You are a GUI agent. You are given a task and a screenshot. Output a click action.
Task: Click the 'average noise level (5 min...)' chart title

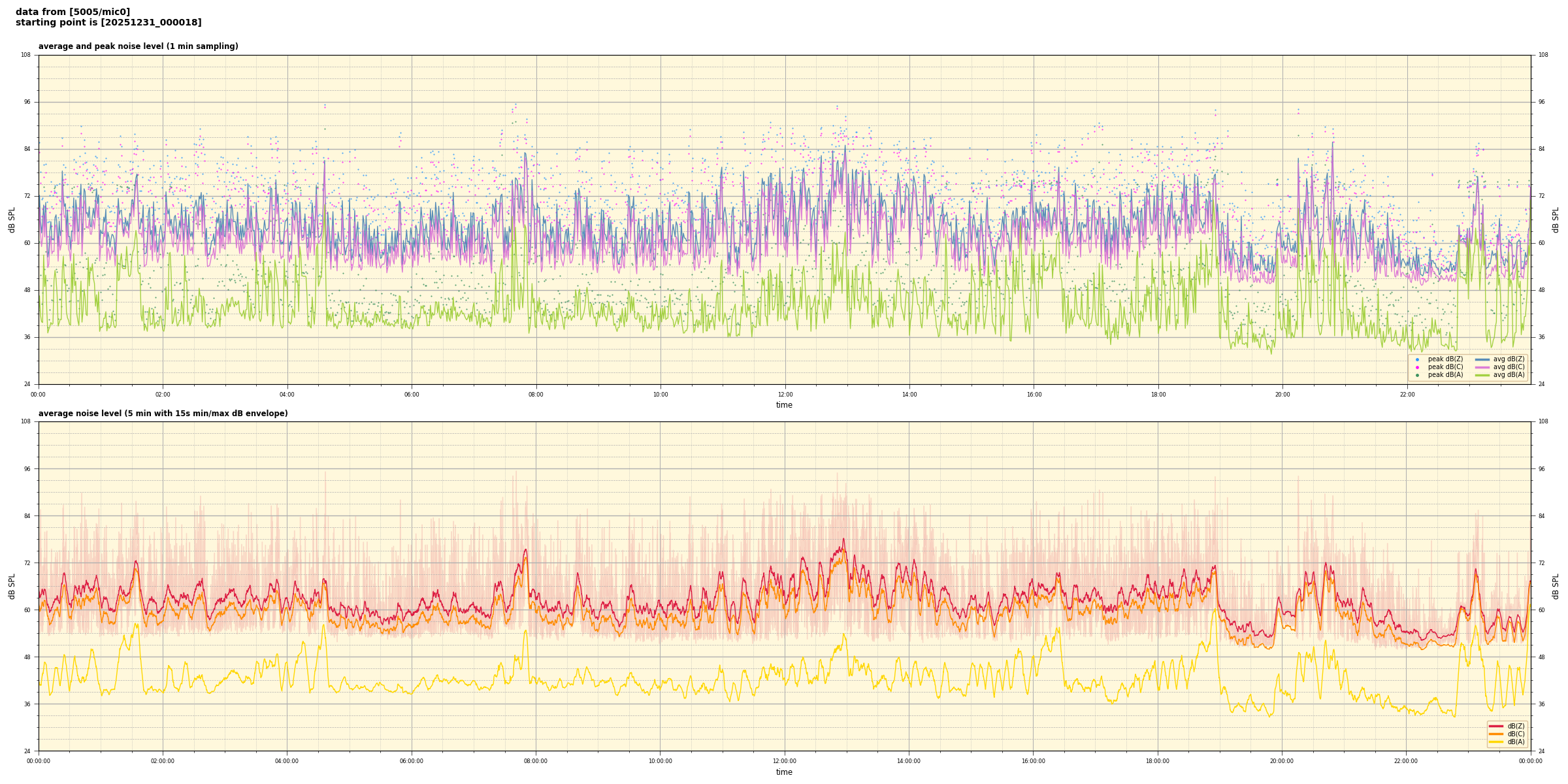click(163, 414)
